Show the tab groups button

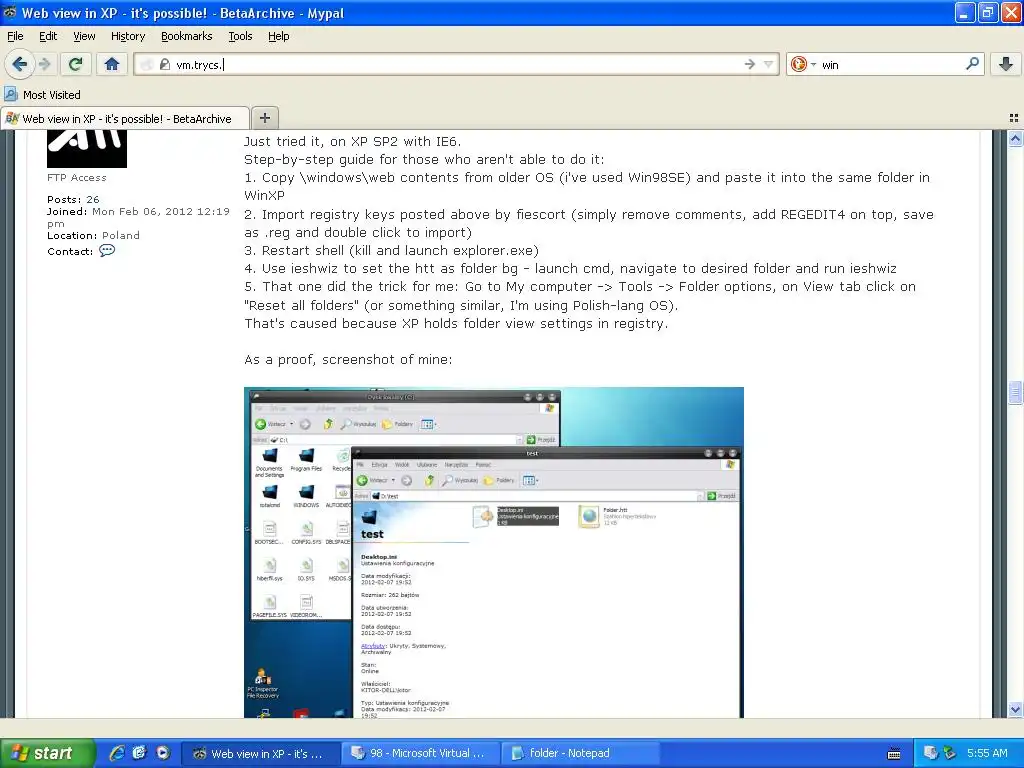[x=1014, y=118]
